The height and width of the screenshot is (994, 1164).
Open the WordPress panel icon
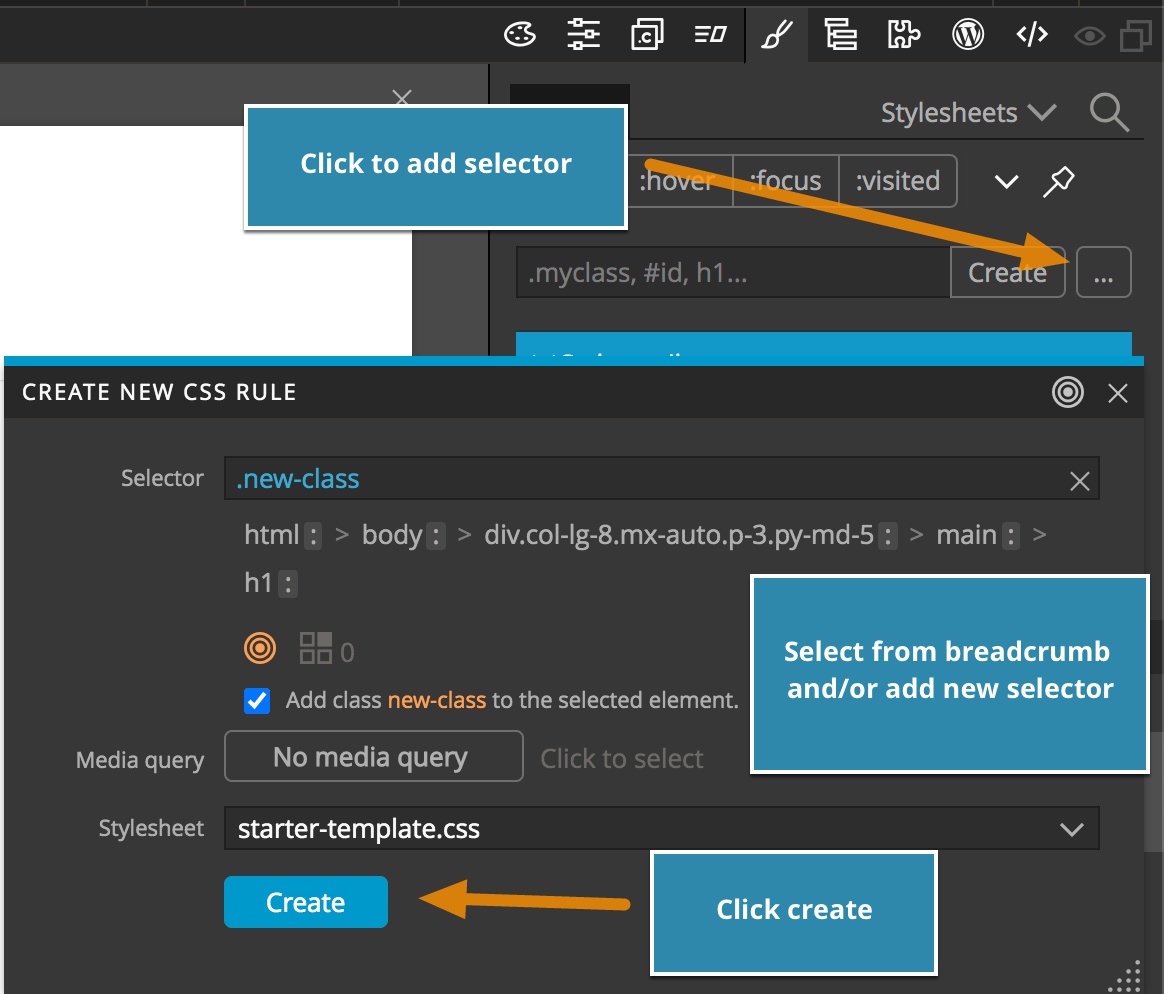(967, 34)
